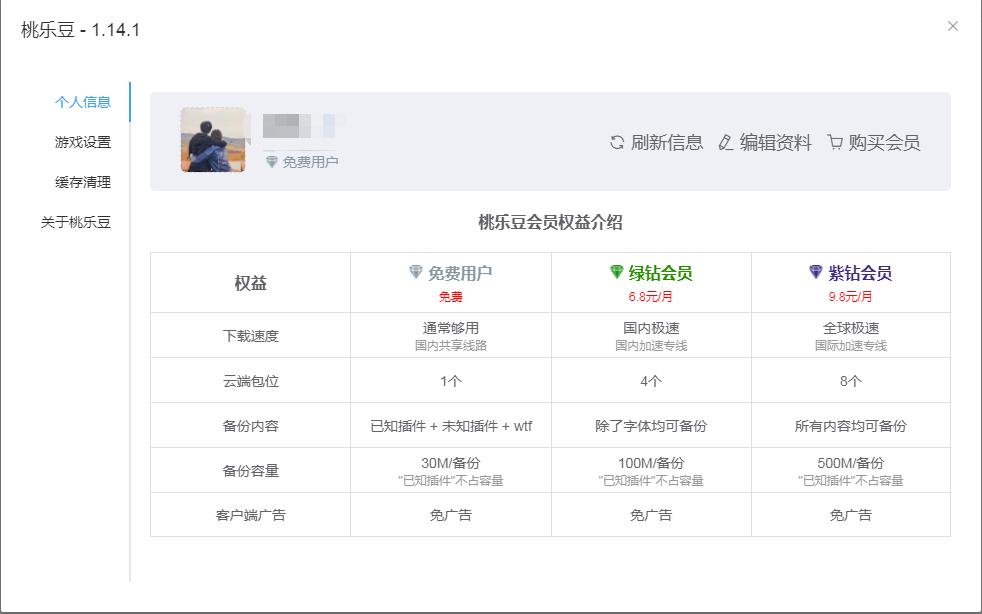
Task: Click 国内共享线路 subtext
Action: (451, 346)
